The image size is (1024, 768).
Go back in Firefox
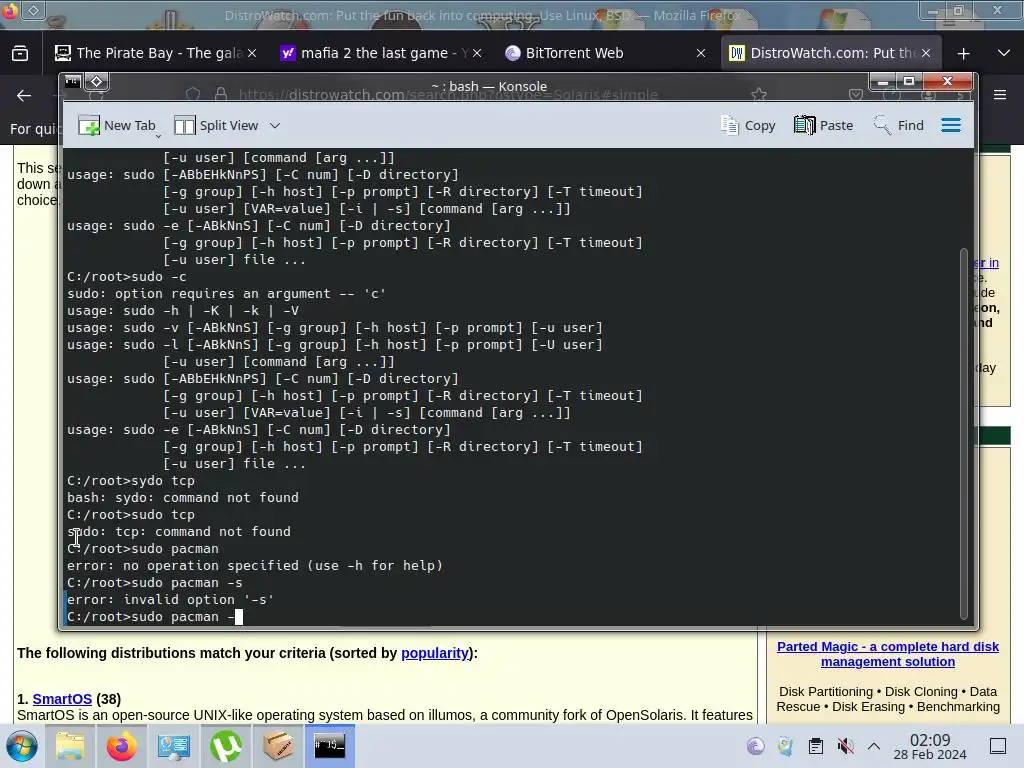(24, 96)
